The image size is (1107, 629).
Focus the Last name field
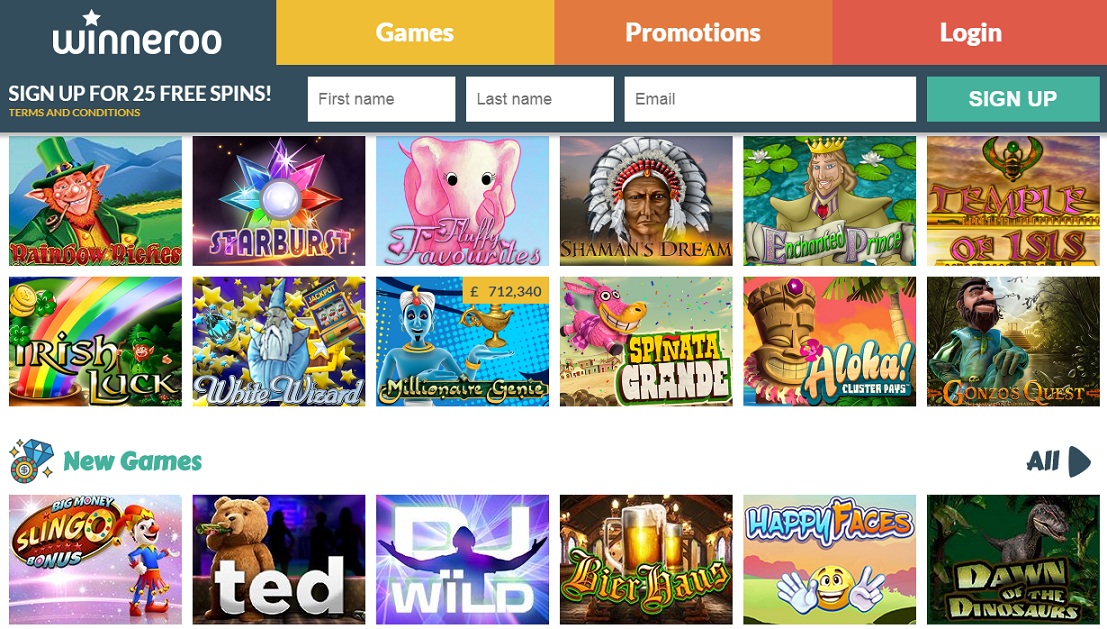coord(539,99)
